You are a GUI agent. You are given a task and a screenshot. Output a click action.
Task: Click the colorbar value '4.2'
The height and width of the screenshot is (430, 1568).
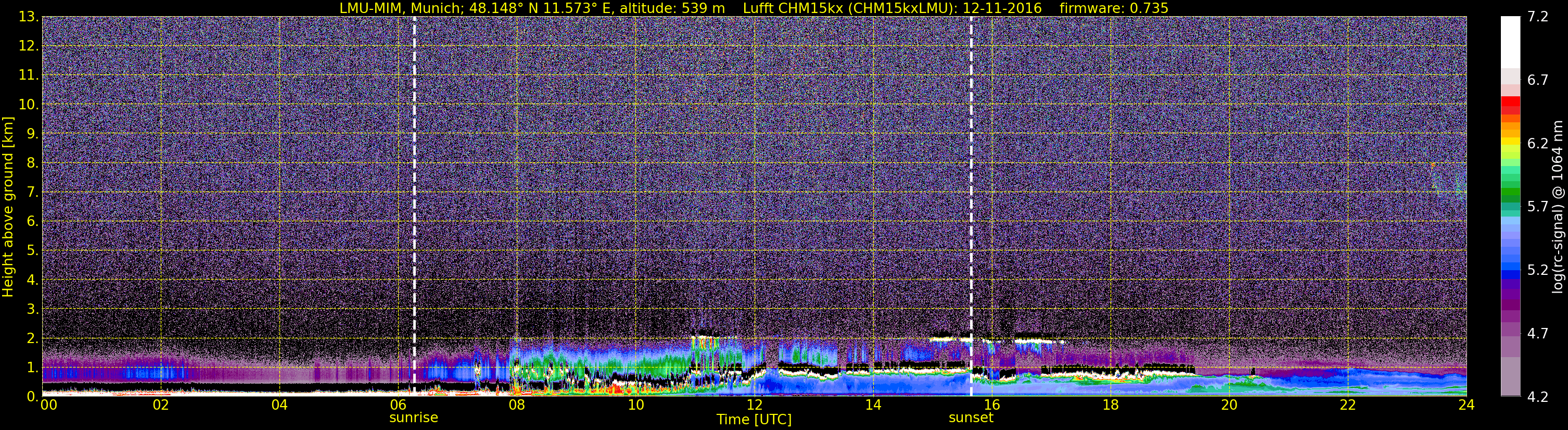(x=1538, y=397)
